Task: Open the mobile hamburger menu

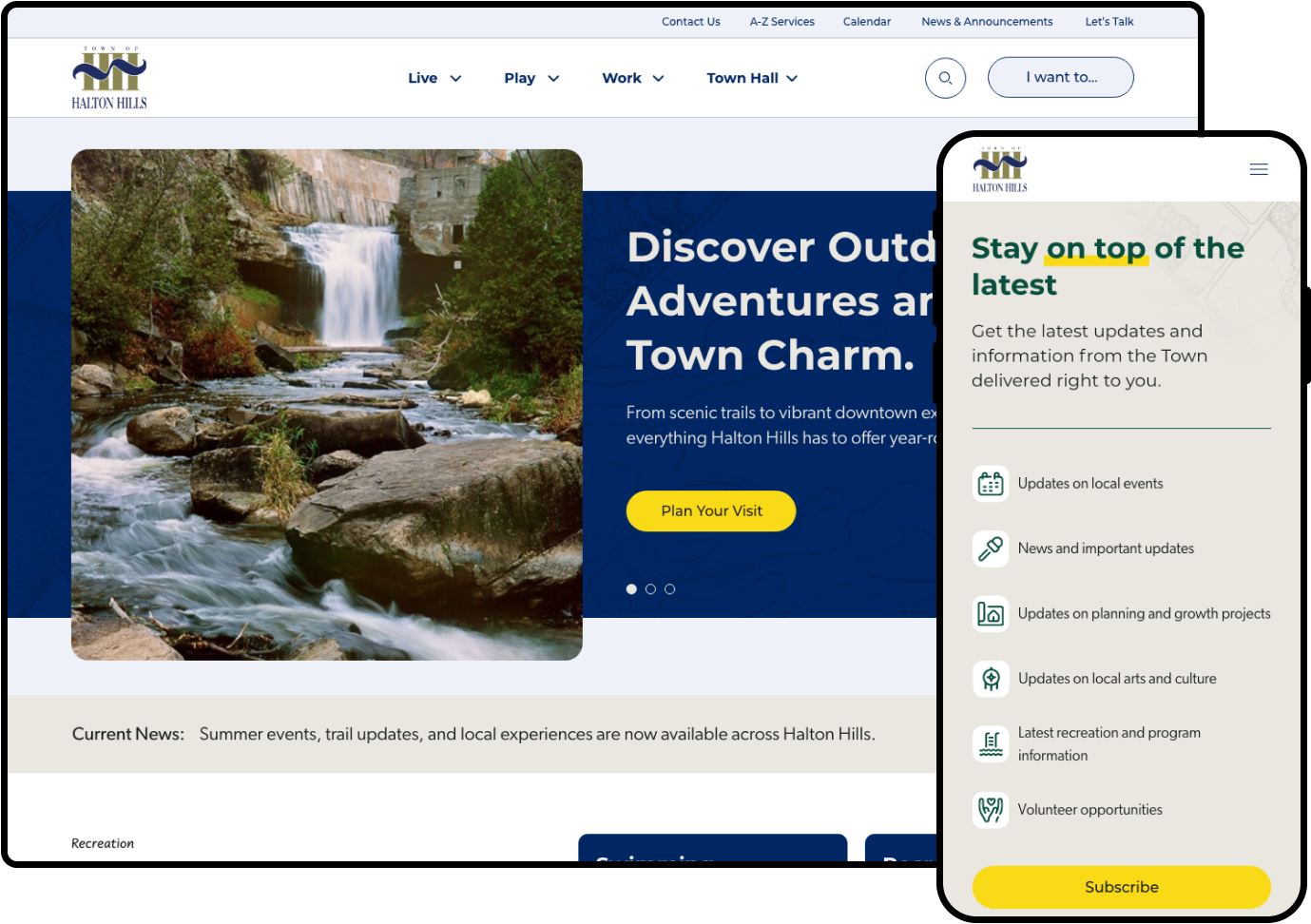Action: tap(1259, 169)
